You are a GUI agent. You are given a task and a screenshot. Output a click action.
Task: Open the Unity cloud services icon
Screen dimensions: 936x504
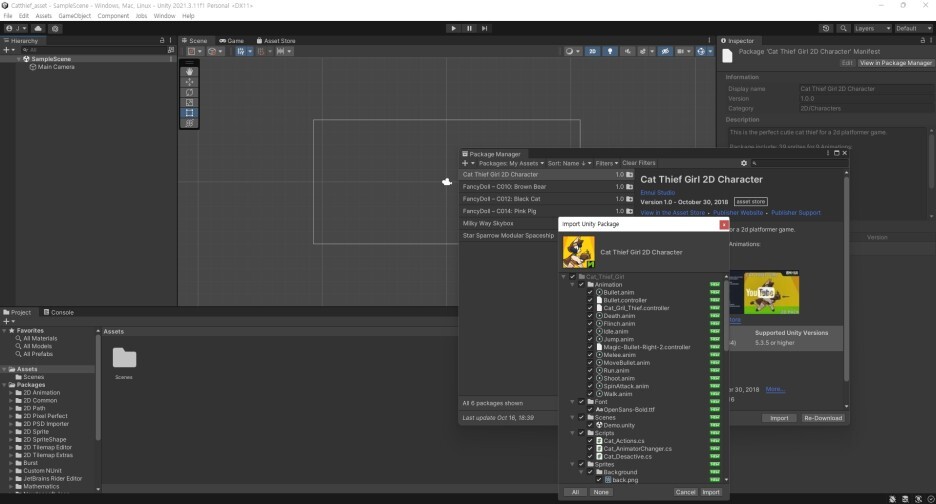pos(38,28)
